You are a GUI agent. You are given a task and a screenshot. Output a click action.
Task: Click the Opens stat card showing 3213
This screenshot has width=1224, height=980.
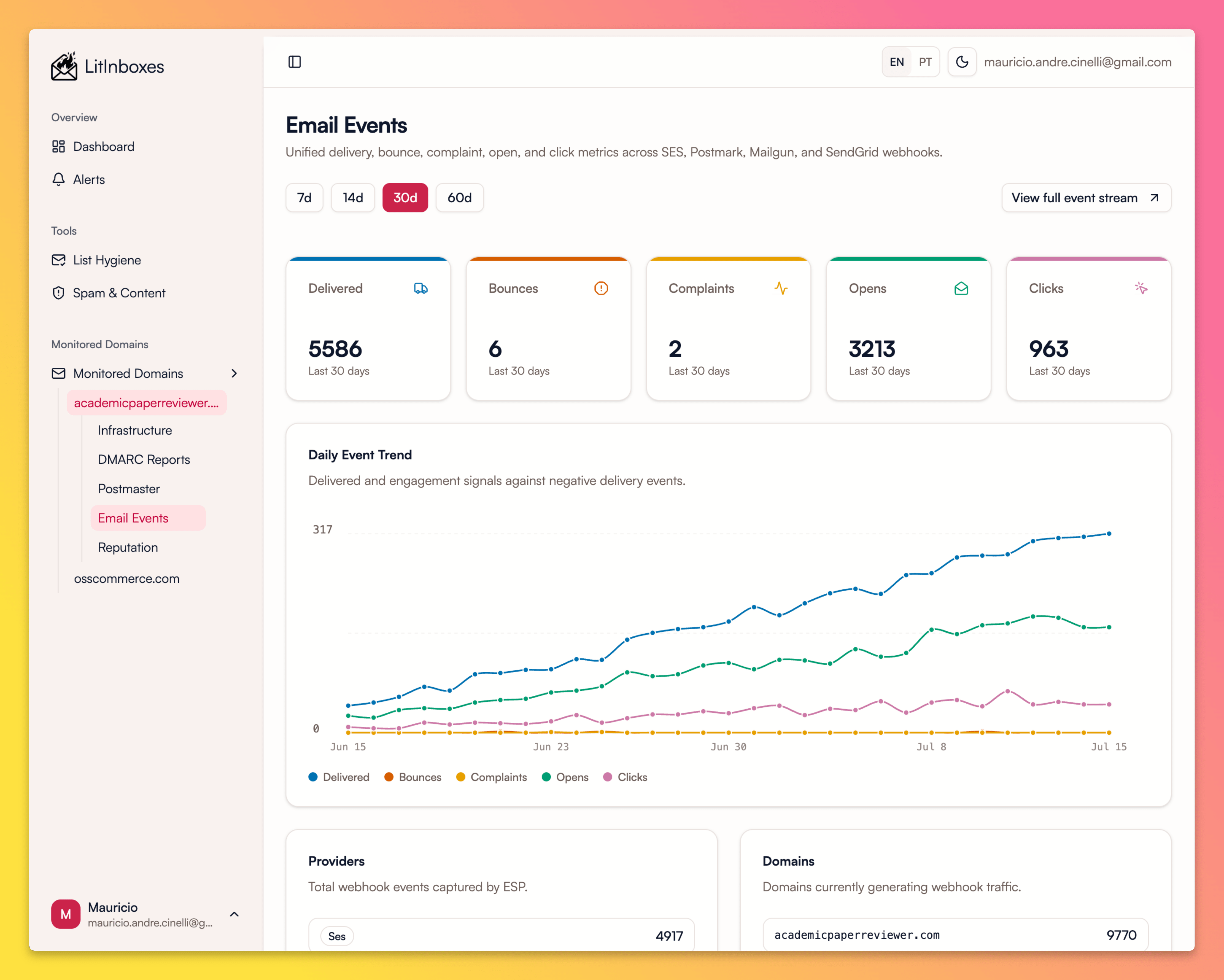point(909,329)
